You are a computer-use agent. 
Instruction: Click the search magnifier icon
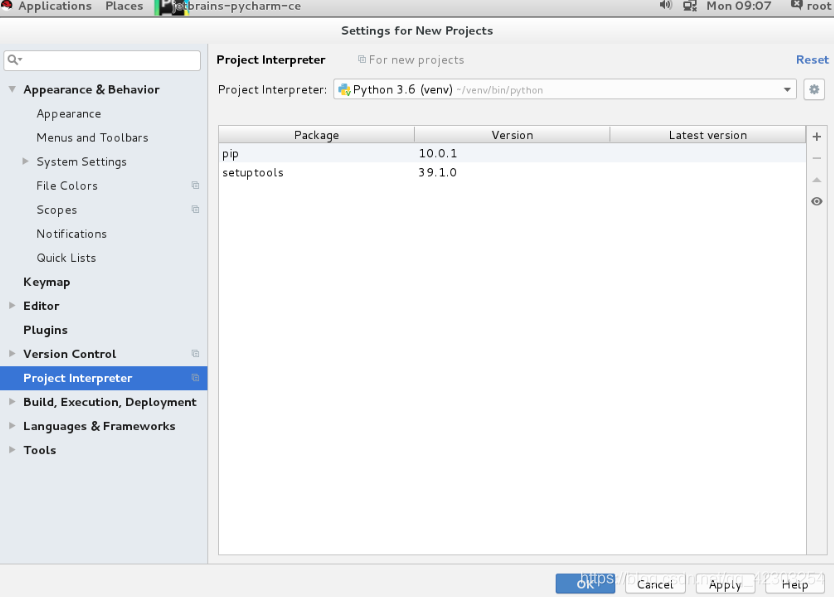coord(14,60)
